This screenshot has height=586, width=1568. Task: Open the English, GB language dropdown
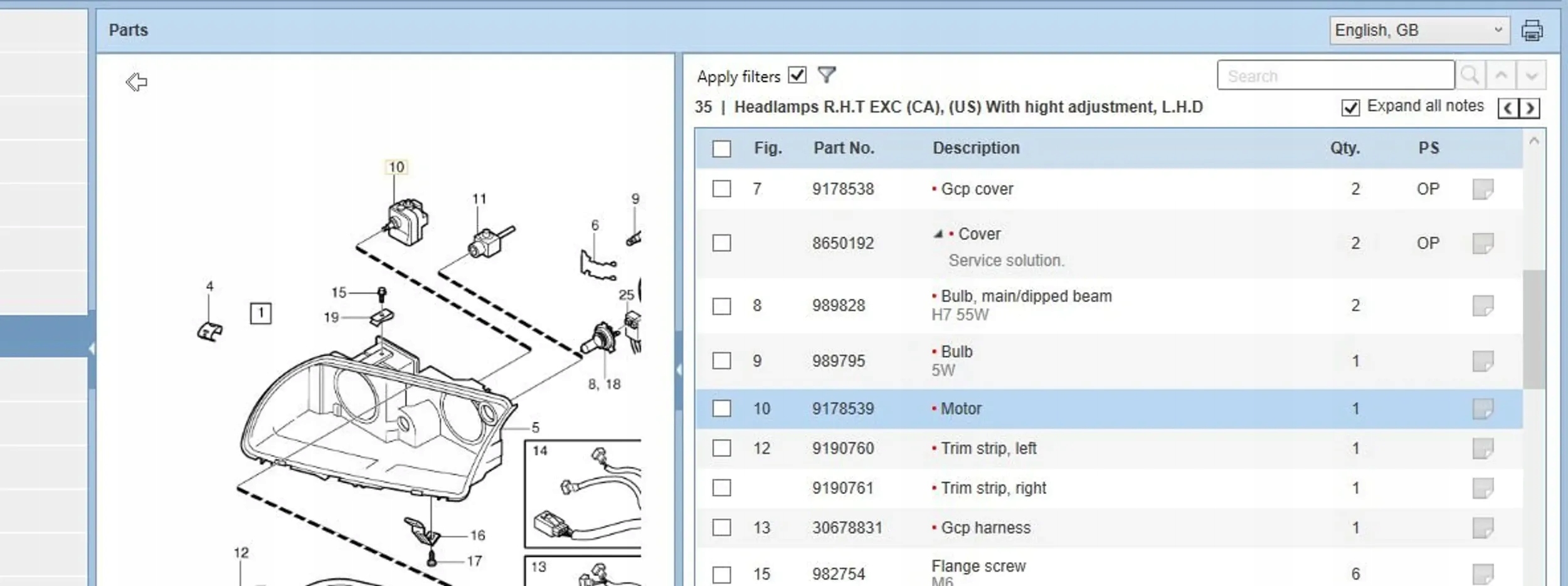[x=1419, y=30]
